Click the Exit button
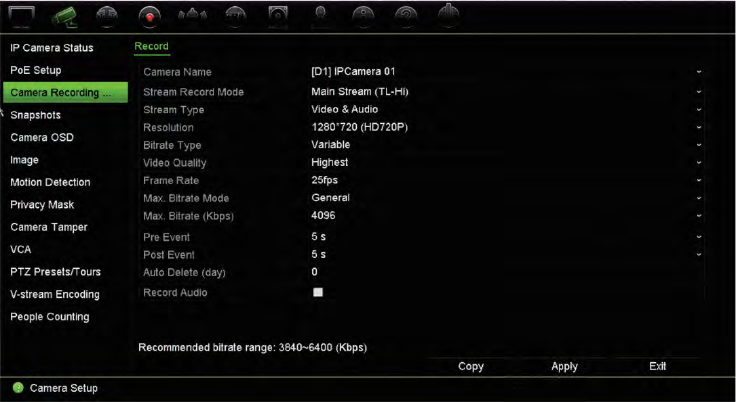The width and height of the screenshot is (736, 402). coord(658,366)
